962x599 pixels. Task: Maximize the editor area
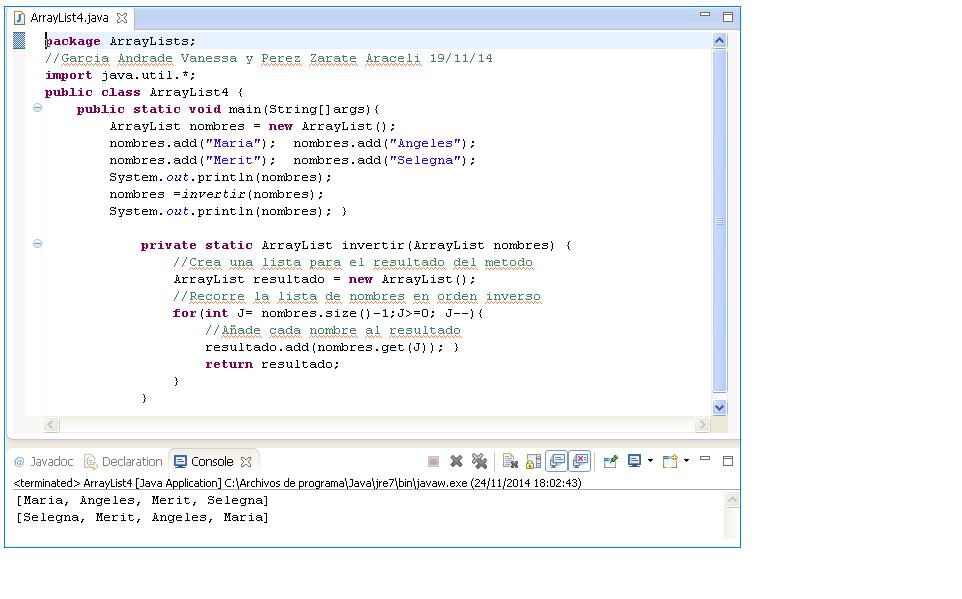click(x=728, y=17)
